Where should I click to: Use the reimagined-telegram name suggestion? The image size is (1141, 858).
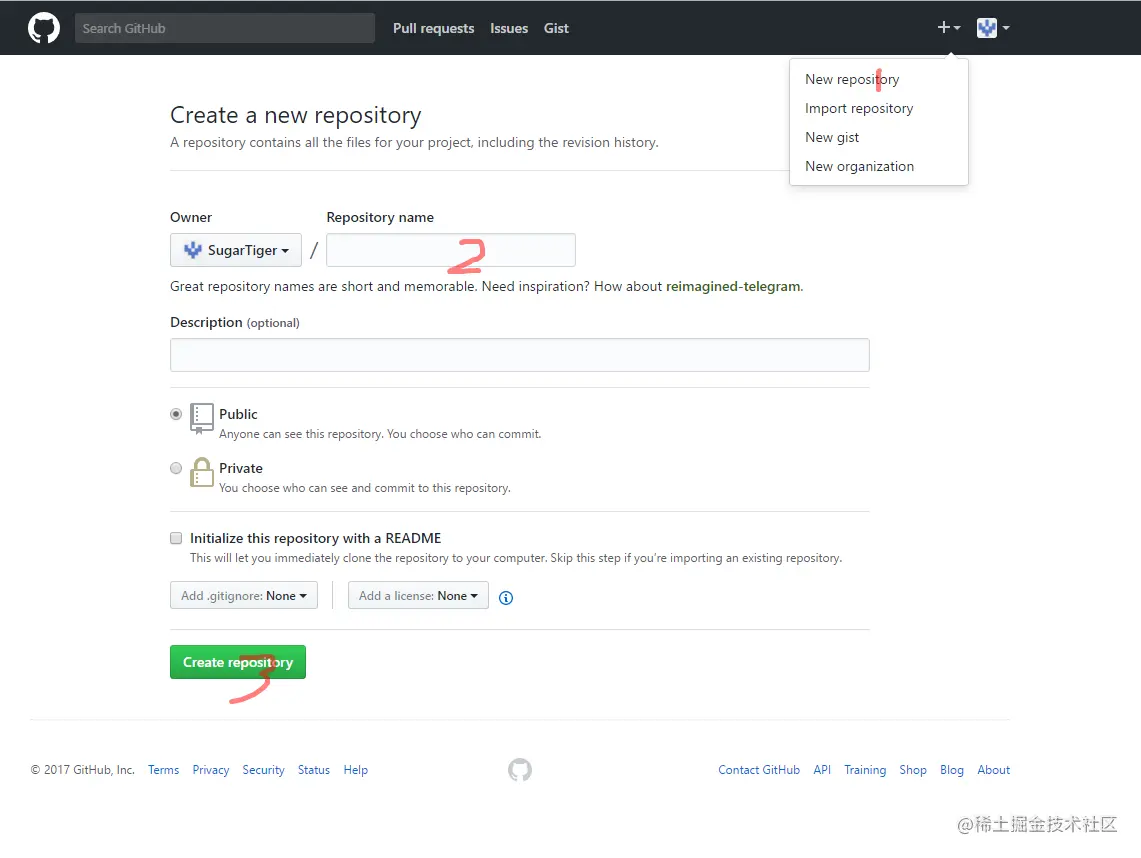pyautogui.click(x=733, y=287)
